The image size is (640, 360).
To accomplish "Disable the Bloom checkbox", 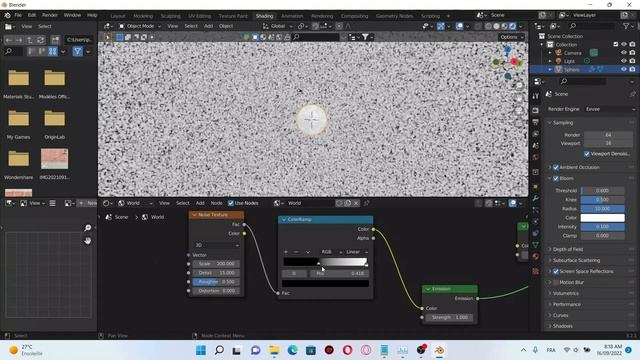I will [x=556, y=178].
